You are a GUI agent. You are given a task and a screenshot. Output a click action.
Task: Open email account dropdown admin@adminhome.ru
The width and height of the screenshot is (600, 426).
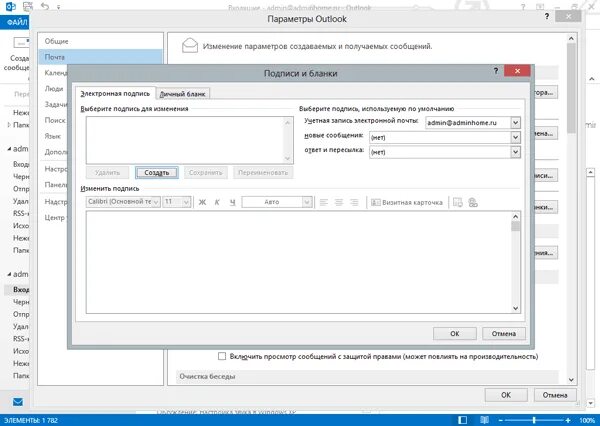tap(515, 123)
